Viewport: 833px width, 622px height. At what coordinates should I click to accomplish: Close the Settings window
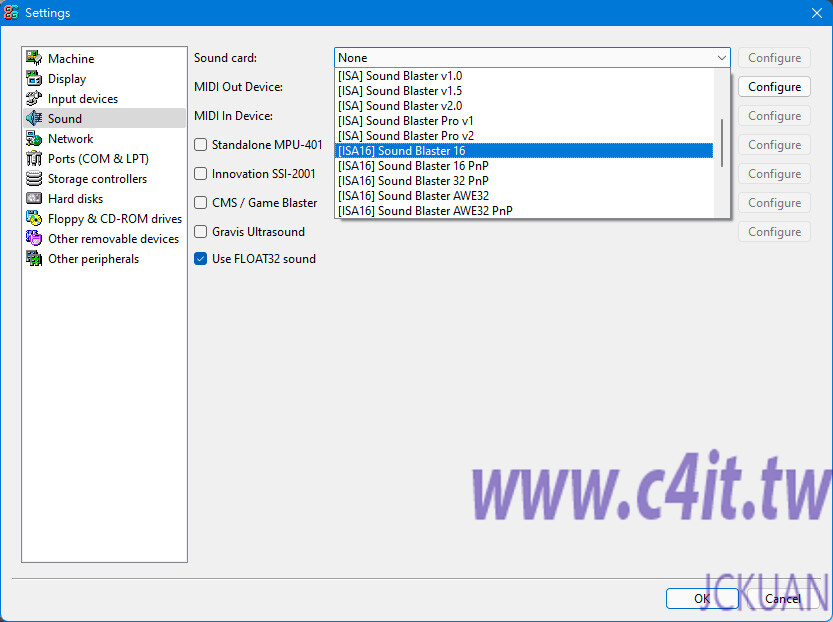(817, 13)
